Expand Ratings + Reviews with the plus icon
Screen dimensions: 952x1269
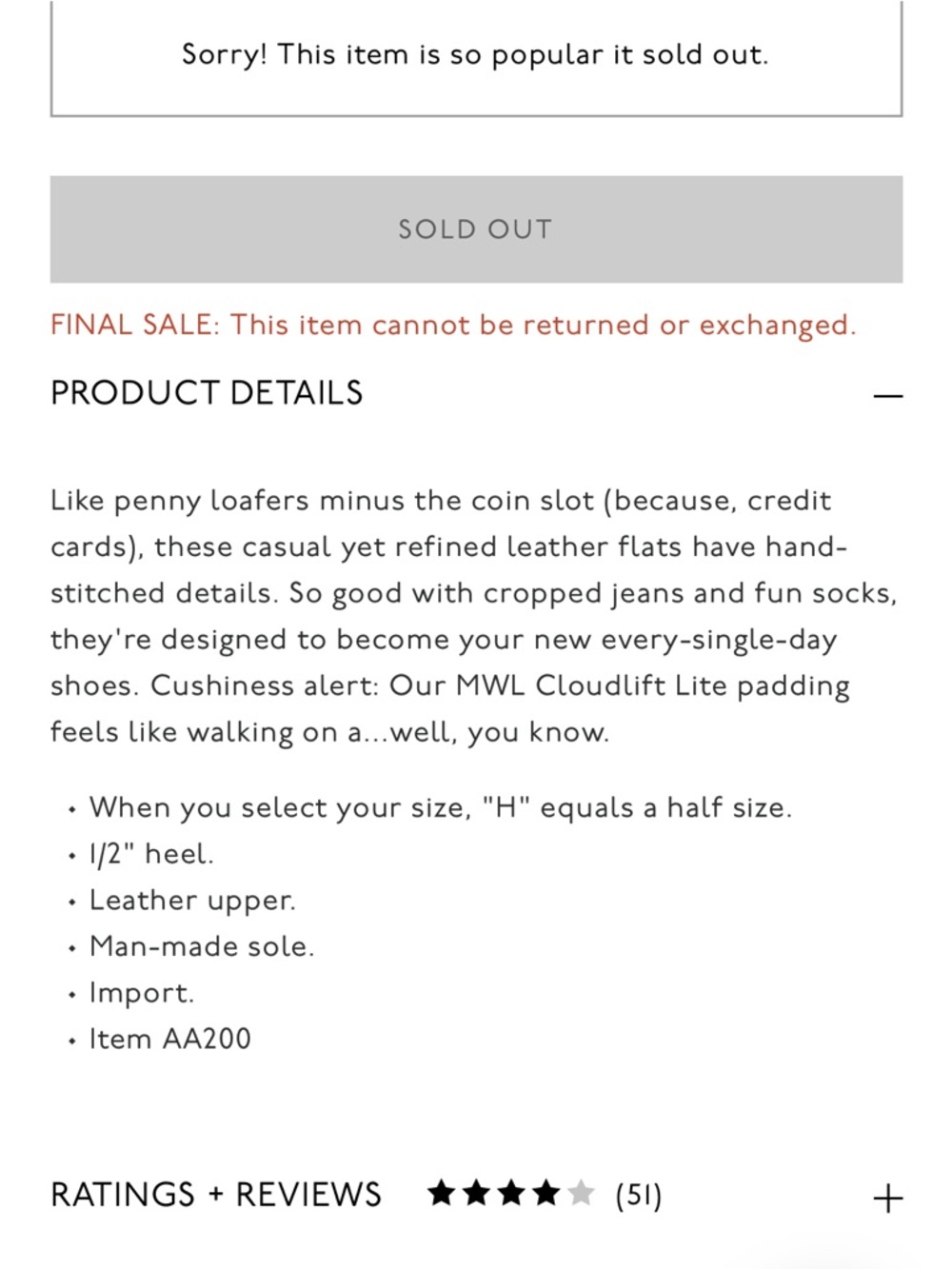[887, 1198]
